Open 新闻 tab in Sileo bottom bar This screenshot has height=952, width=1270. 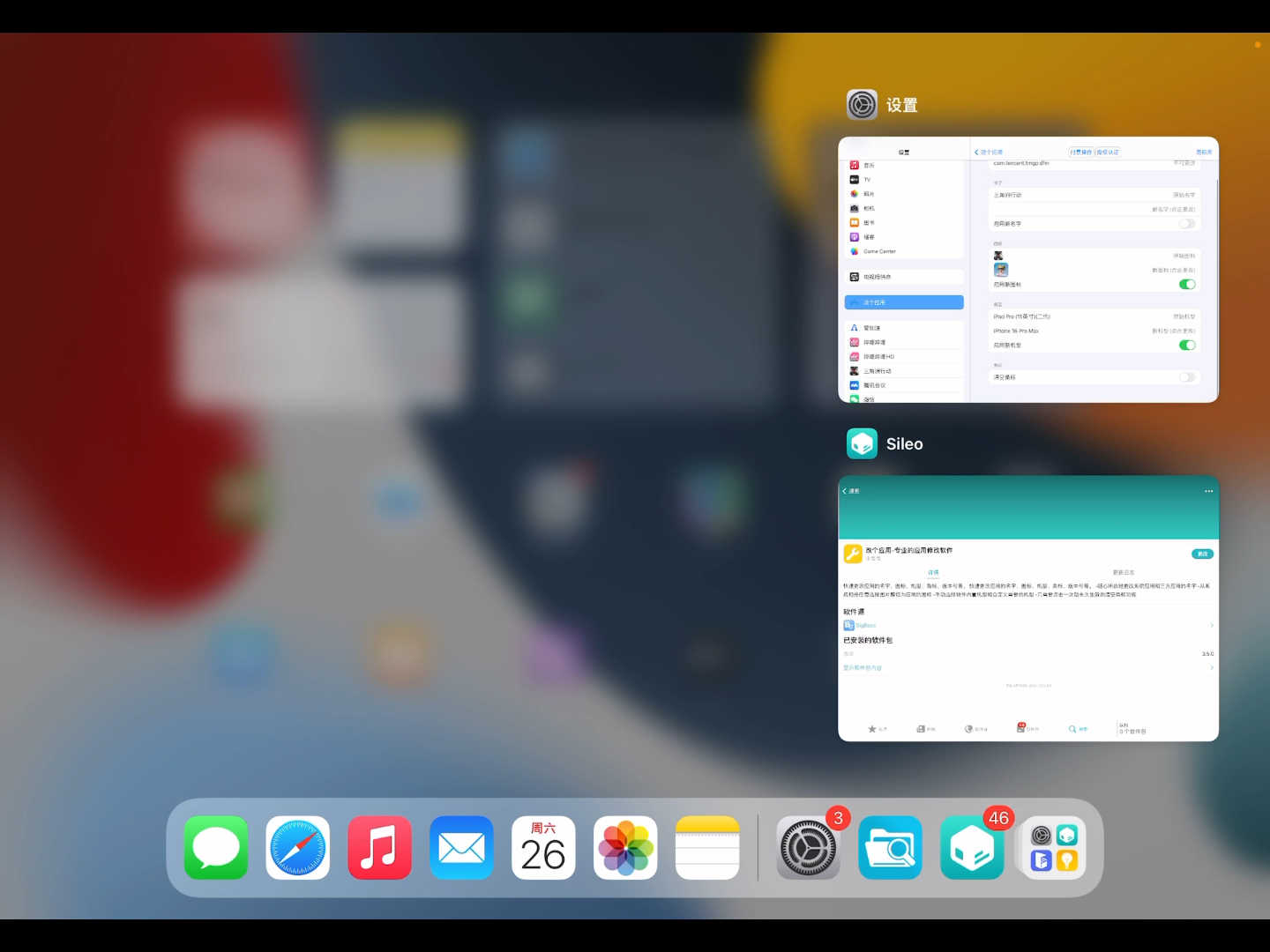tap(926, 729)
